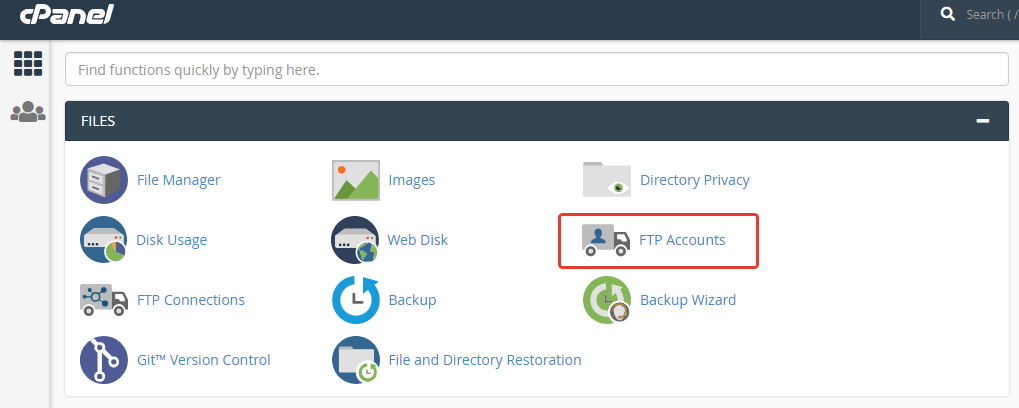Open User Manager from the sidebar
Viewport: 1019px width, 408px height.
click(28, 111)
